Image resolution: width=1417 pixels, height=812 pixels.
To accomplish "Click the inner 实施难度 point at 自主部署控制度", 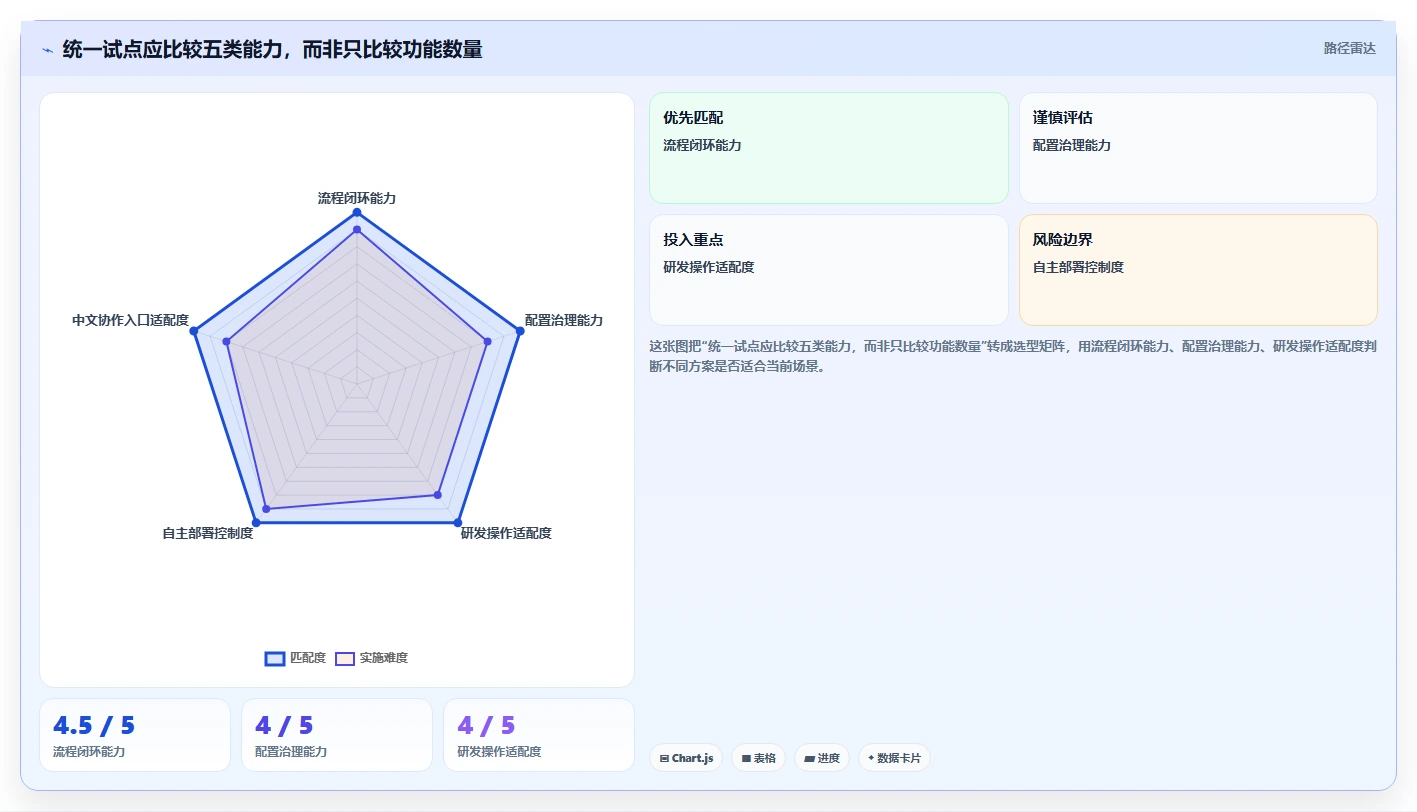I will pos(266,509).
